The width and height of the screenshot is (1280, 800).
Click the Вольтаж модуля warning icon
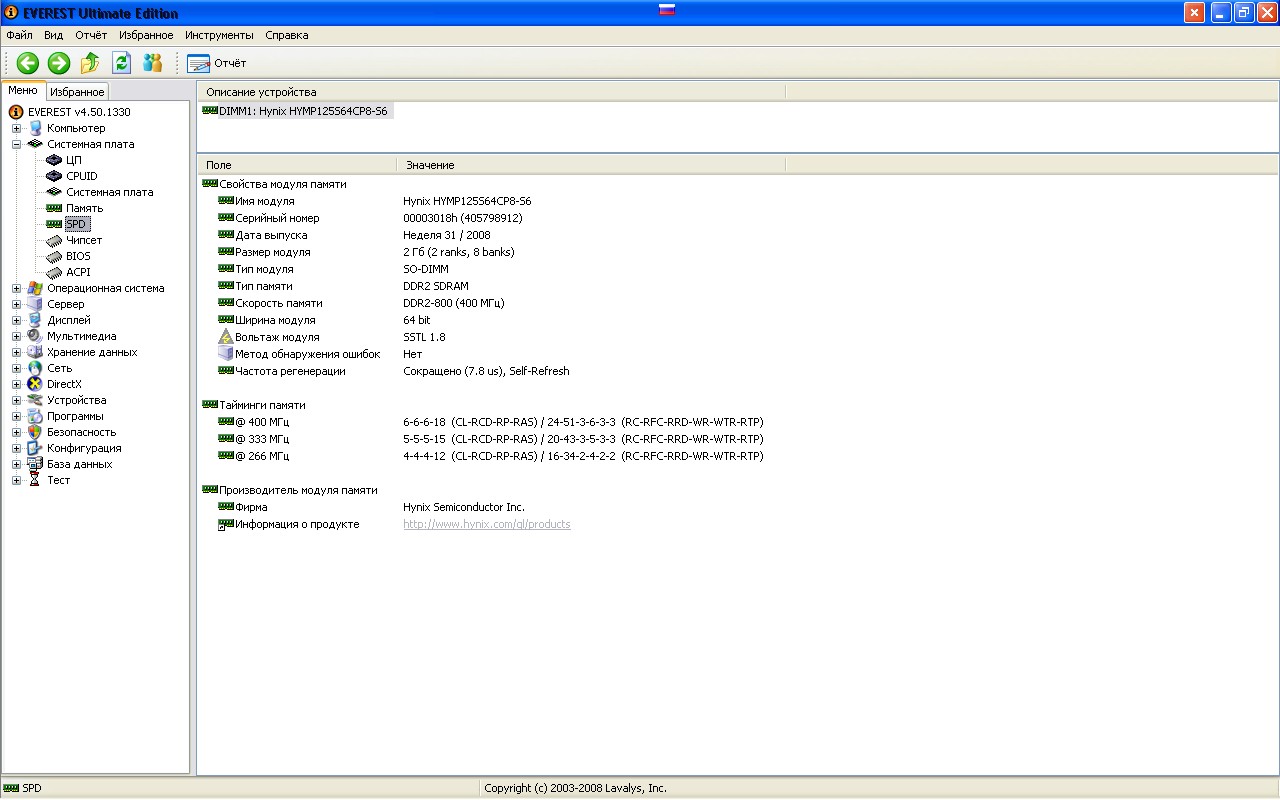(226, 337)
